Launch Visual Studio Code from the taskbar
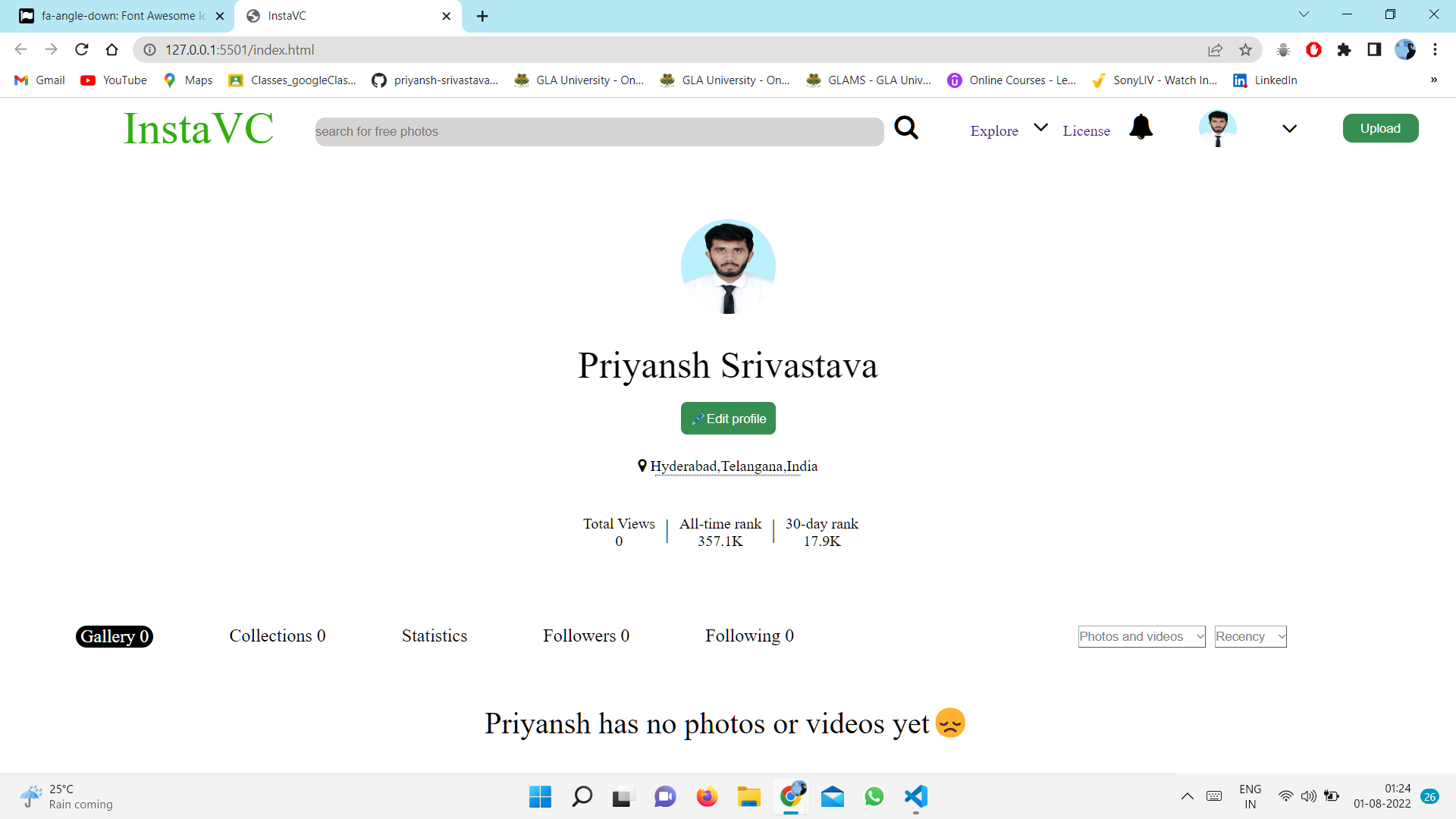Viewport: 1456px width, 819px height. (915, 797)
